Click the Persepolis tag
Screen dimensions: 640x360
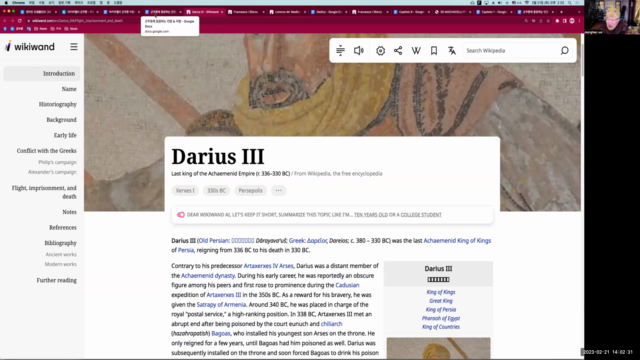point(250,191)
